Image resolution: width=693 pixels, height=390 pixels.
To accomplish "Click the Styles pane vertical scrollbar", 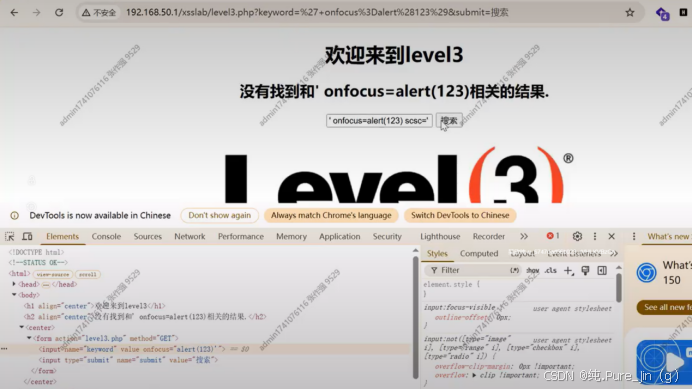I will 619,287.
